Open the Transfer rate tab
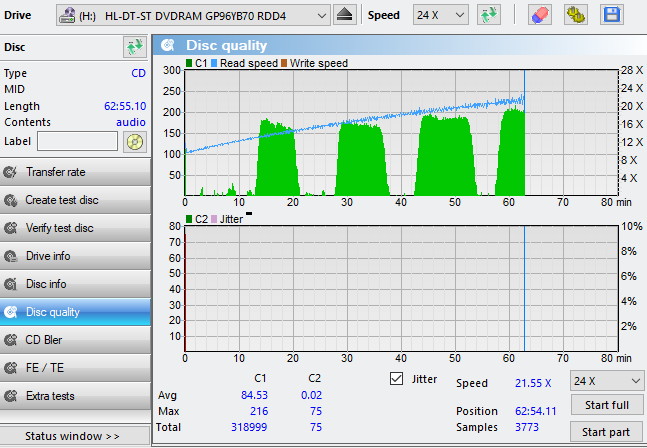 [75, 172]
